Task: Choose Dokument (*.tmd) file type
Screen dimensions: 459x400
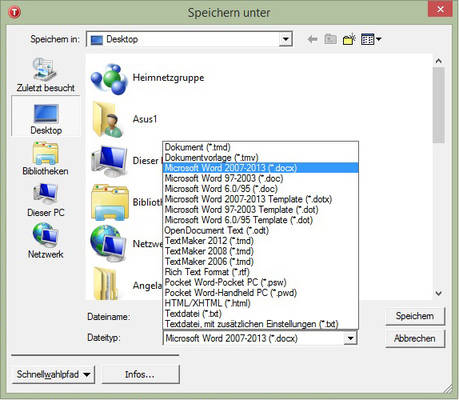Action: coord(261,147)
